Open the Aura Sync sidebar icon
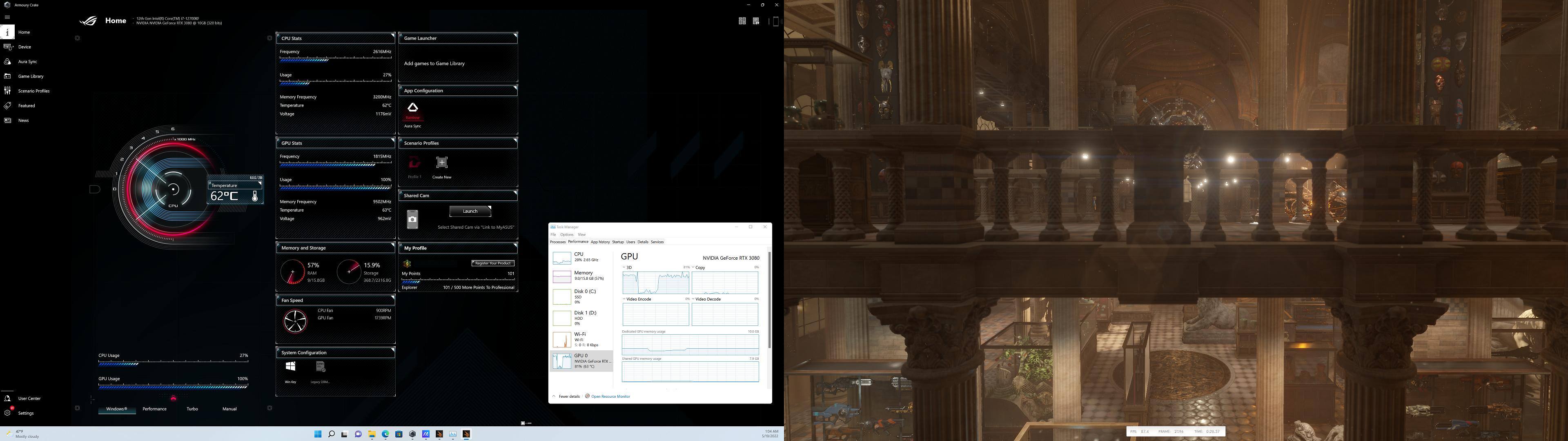Viewport: 1568px width, 441px height. pos(7,62)
